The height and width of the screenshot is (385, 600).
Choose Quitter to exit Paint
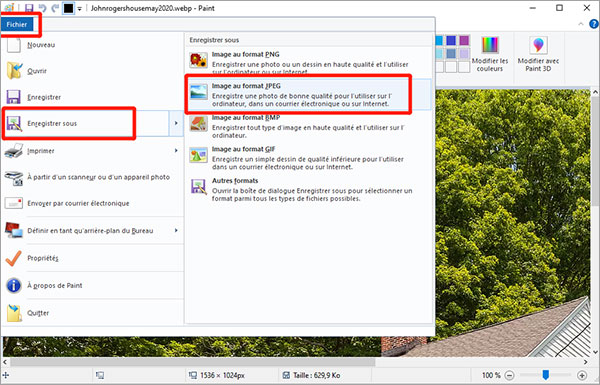[92, 313]
